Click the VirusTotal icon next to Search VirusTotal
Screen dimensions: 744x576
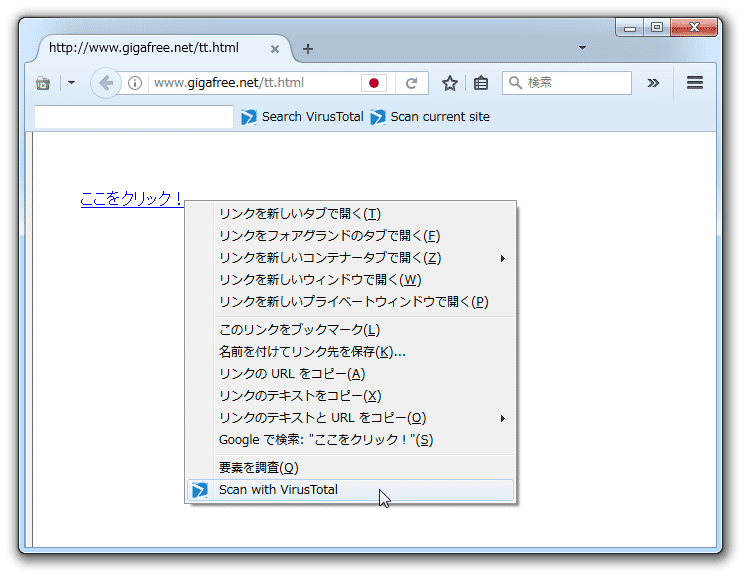[249, 117]
